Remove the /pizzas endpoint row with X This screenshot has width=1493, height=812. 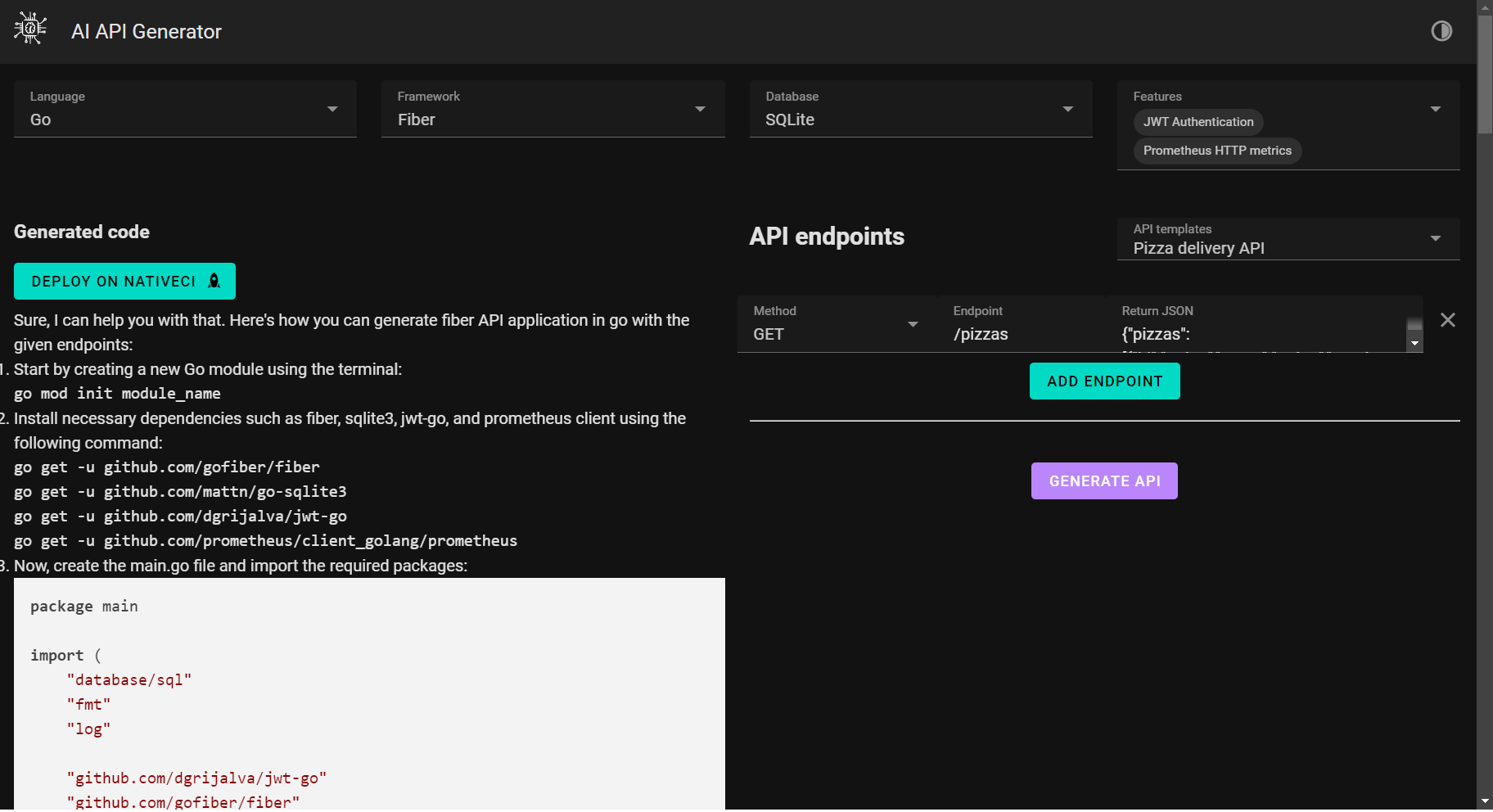point(1447,320)
